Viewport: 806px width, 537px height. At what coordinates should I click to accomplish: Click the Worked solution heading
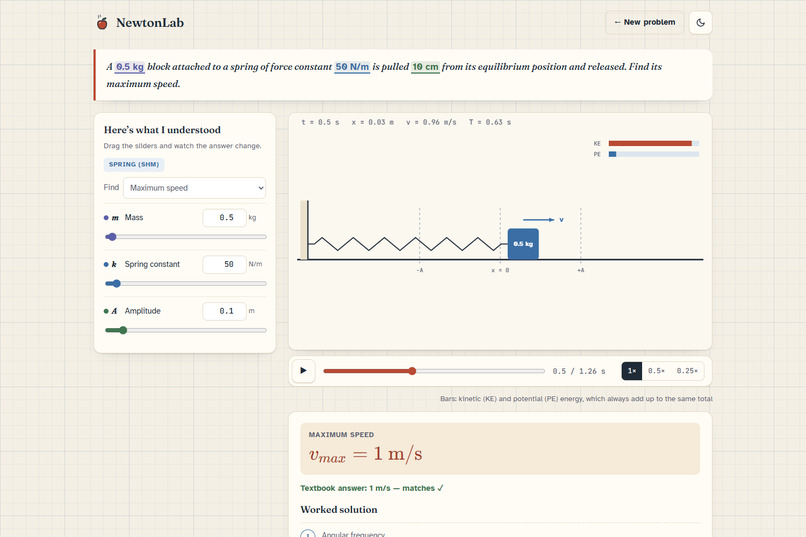click(x=339, y=510)
